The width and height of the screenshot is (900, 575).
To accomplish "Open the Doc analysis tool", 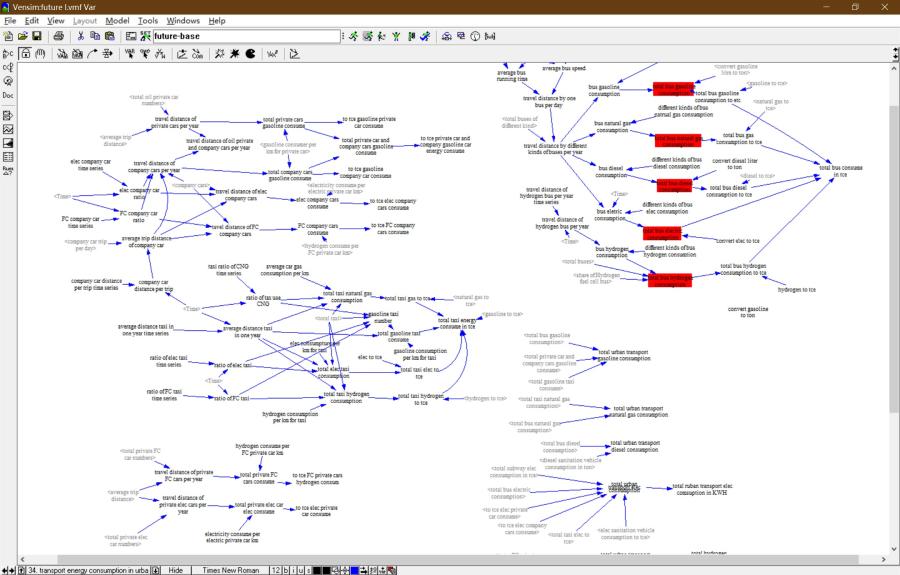I will 8,95.
